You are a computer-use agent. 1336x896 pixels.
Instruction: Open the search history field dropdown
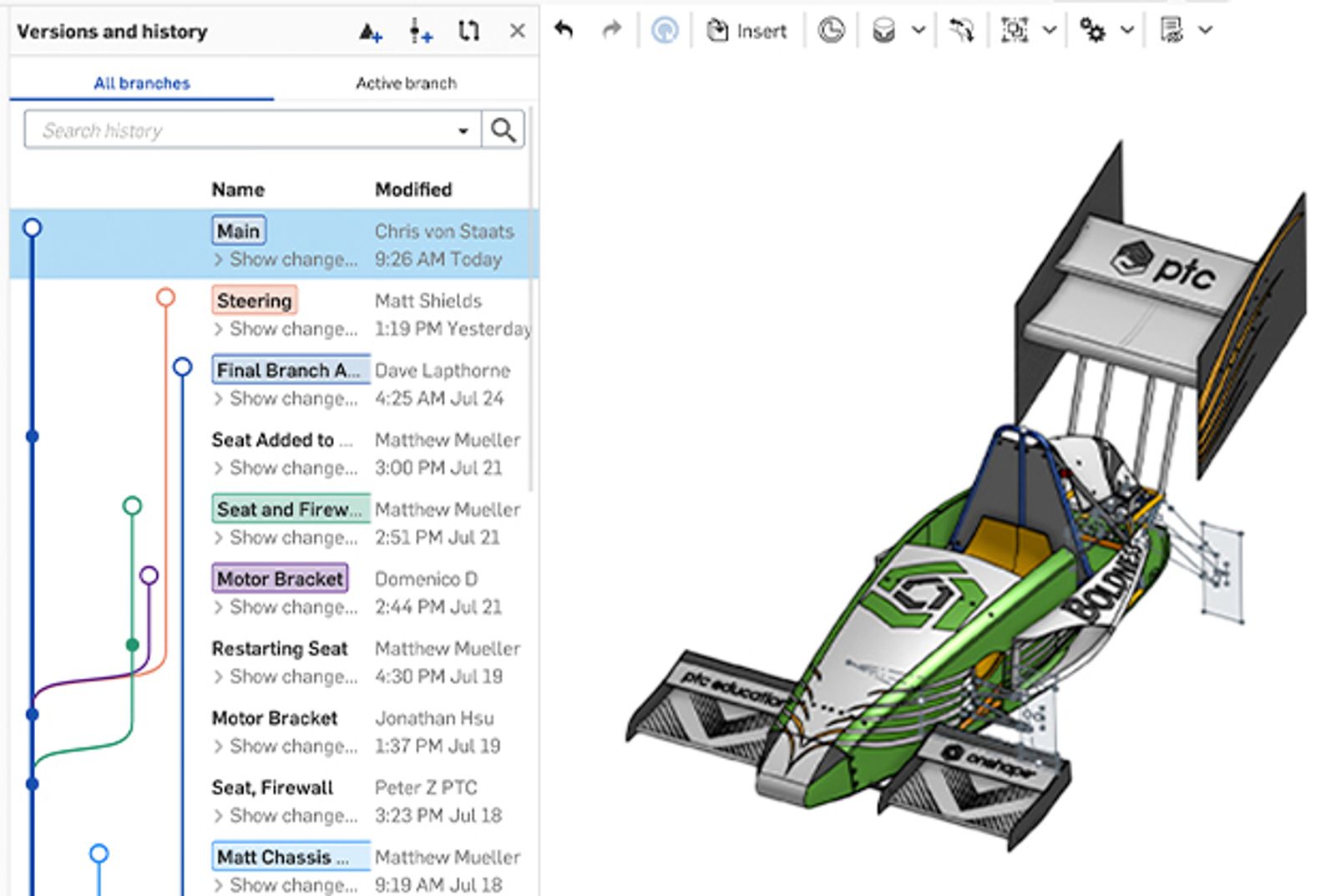[x=464, y=129]
